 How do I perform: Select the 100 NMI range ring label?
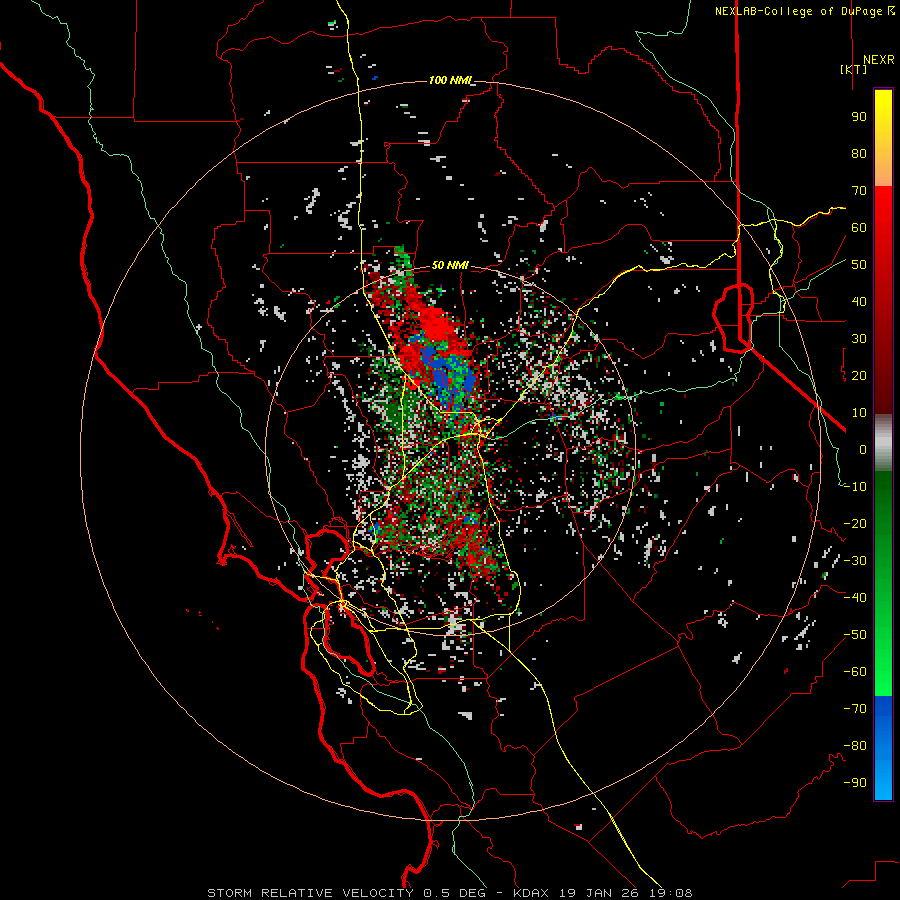click(449, 80)
